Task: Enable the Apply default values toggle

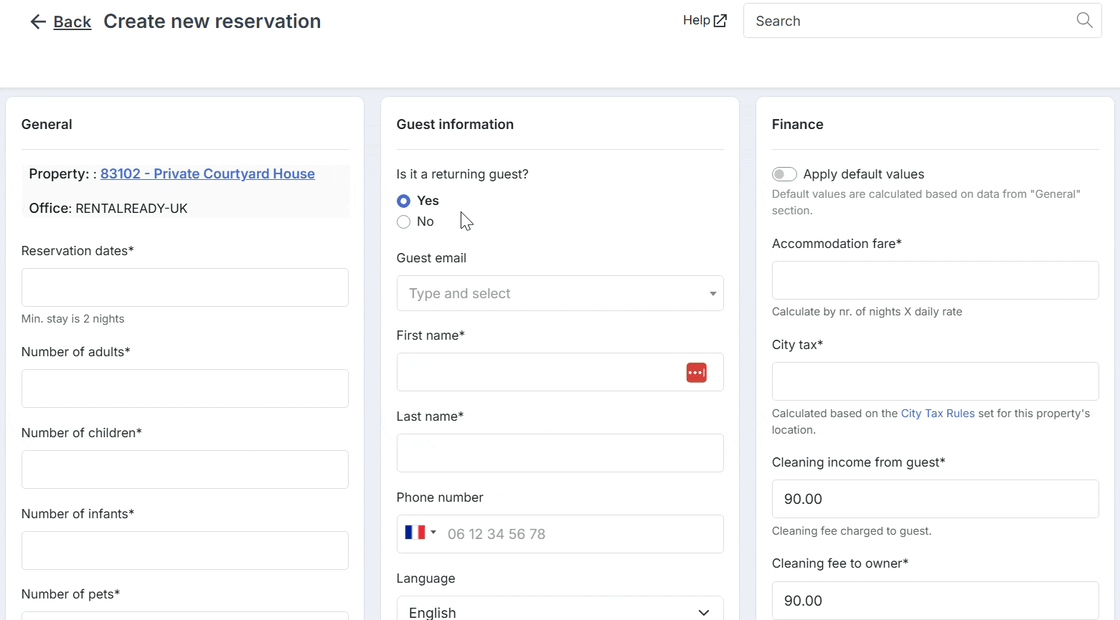Action: click(x=784, y=174)
